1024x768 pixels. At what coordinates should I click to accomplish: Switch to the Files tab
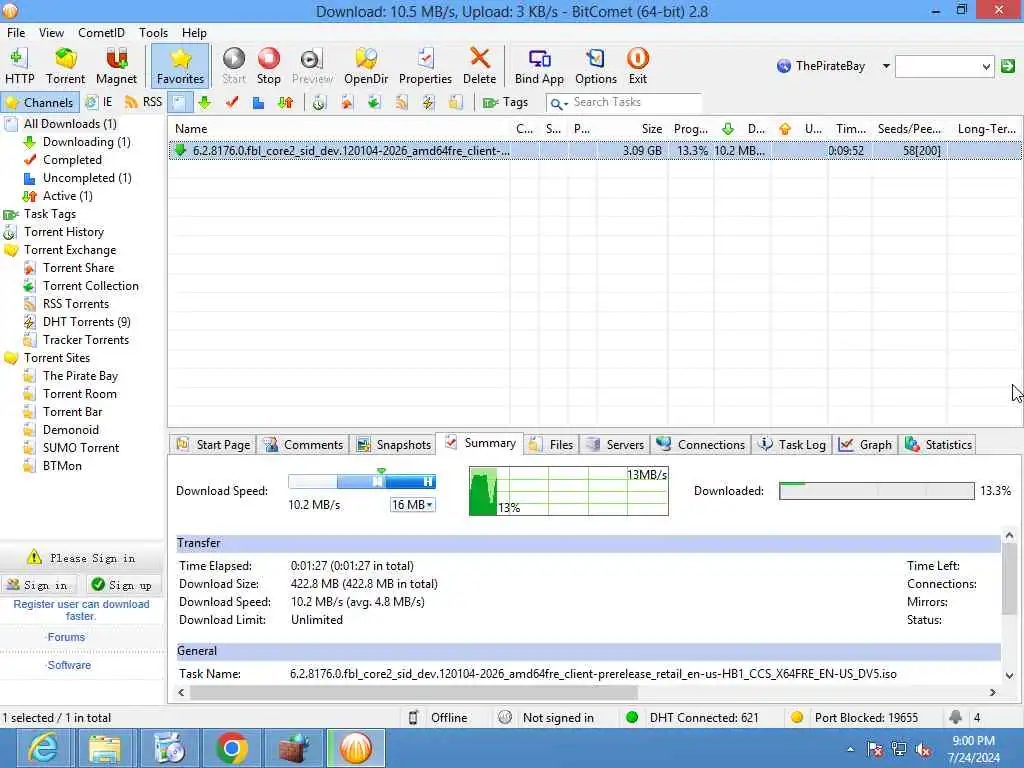pyautogui.click(x=552, y=445)
